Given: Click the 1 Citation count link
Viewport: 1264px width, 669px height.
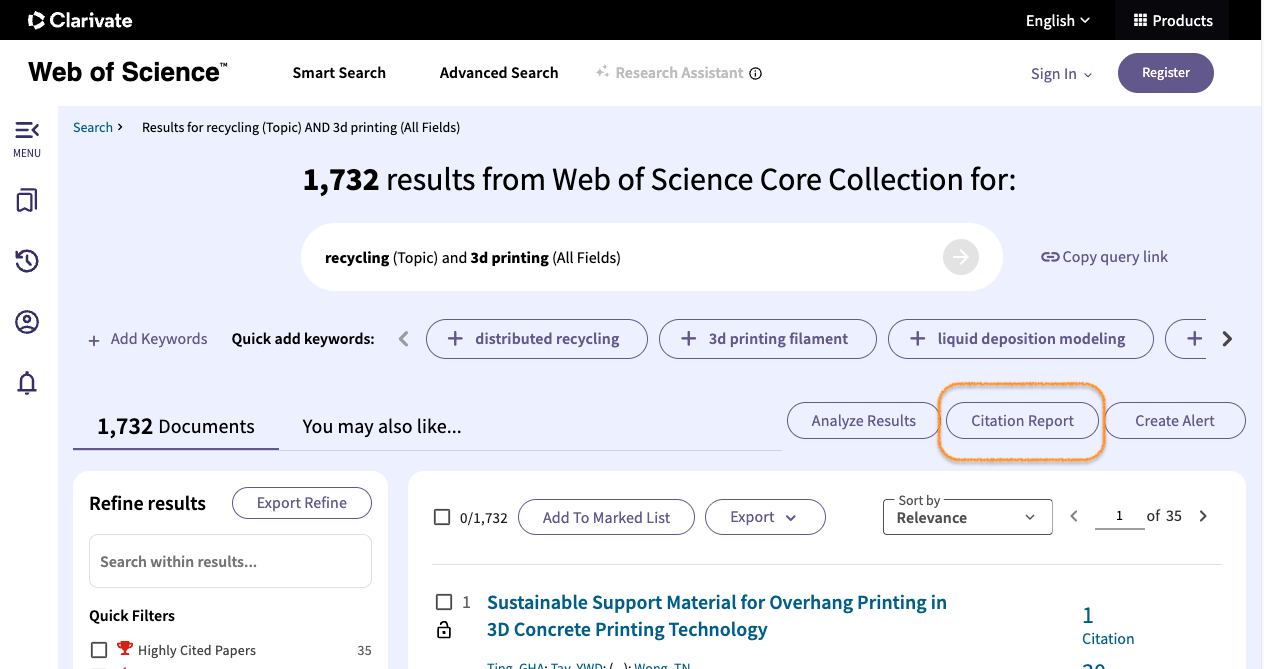Looking at the screenshot, I should (1108, 626).
